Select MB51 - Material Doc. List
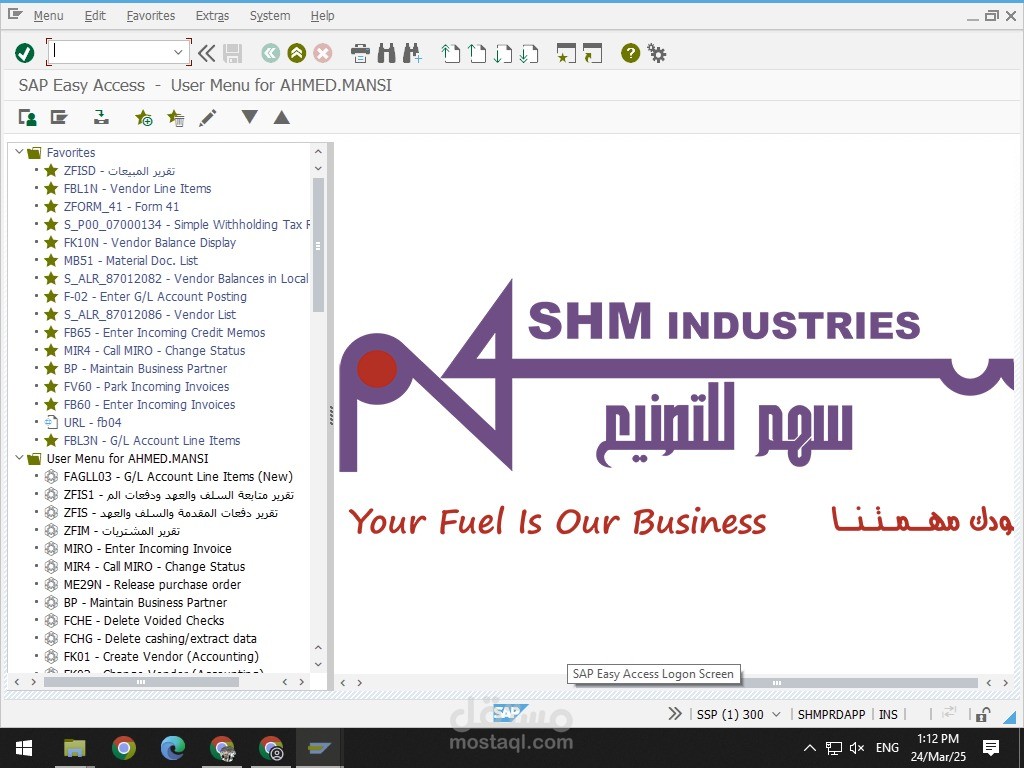This screenshot has width=1024, height=768. [131, 260]
